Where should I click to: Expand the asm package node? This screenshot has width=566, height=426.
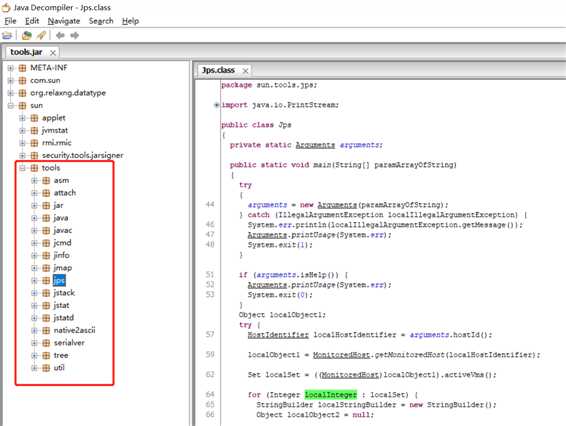point(34,181)
